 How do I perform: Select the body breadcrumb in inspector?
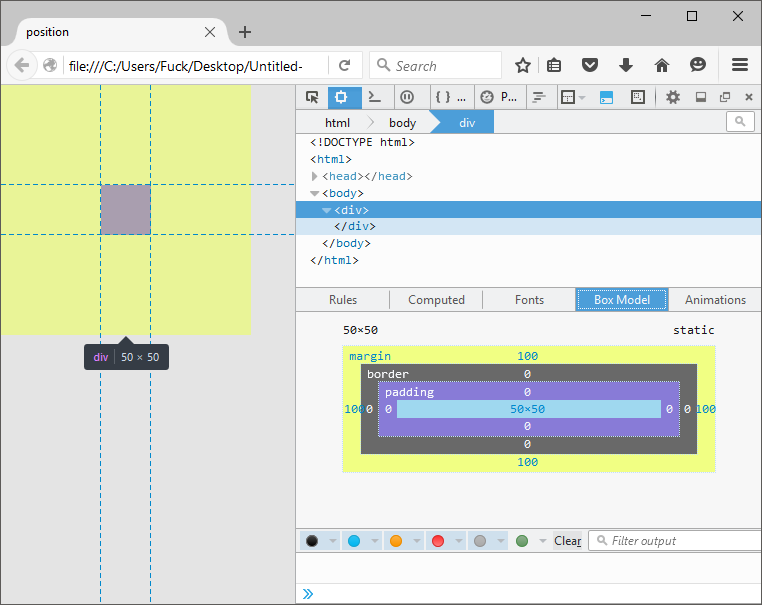(402, 122)
